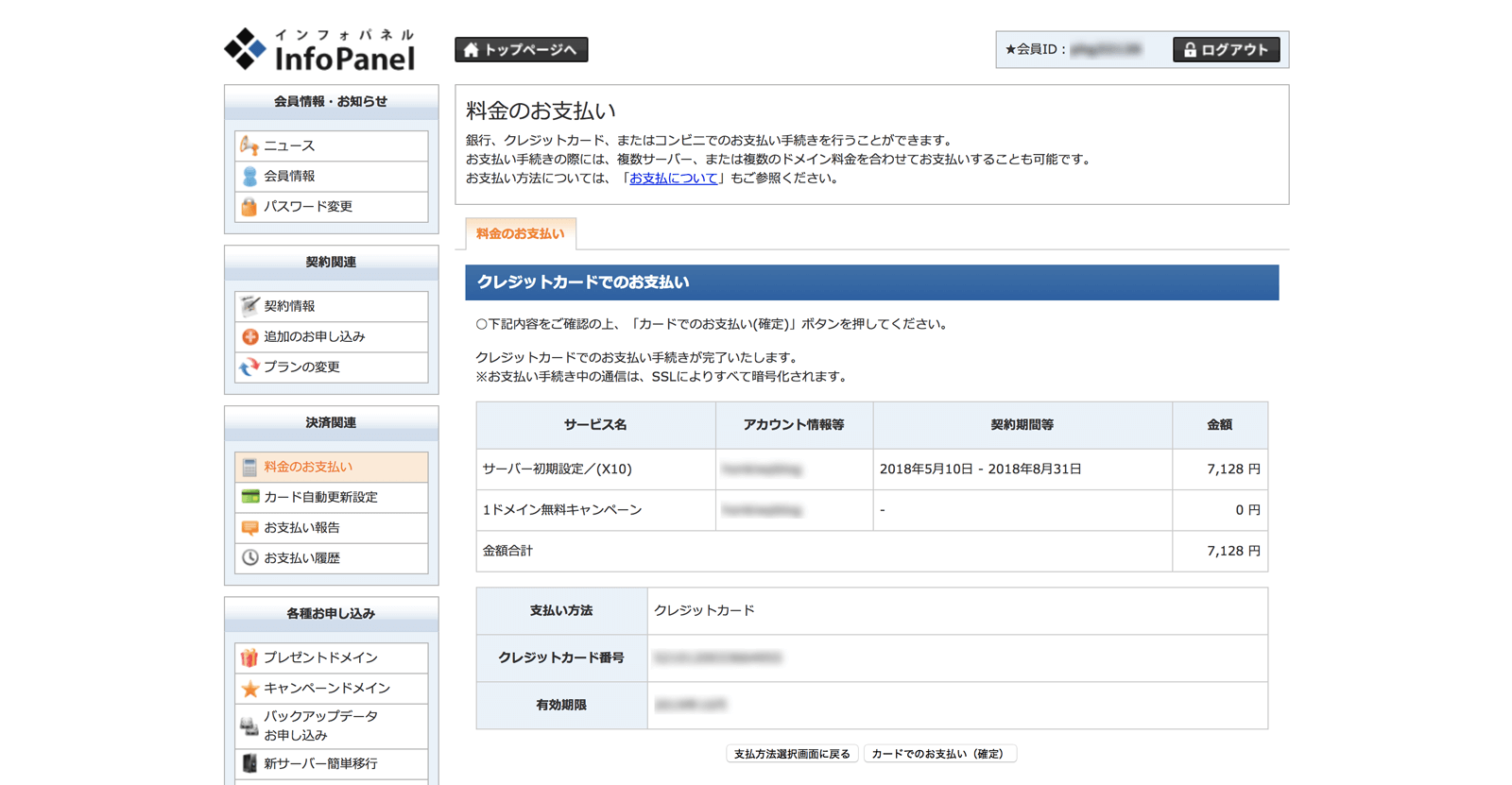Click the 支払い方法 label cell
The image size is (1512, 785).
(x=561, y=610)
